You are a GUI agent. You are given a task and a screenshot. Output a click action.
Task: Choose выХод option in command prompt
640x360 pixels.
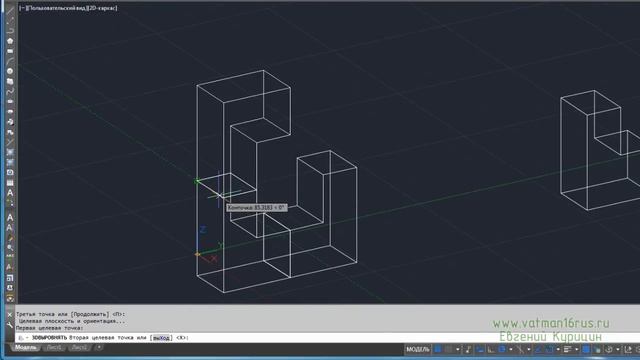162,338
